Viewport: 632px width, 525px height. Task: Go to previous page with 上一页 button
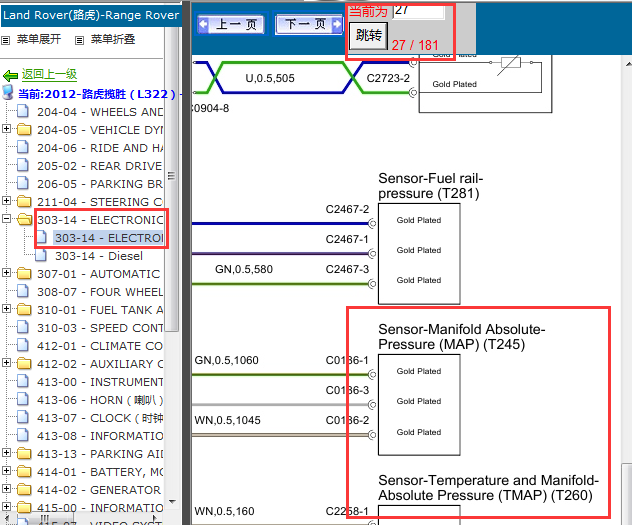pyautogui.click(x=231, y=25)
